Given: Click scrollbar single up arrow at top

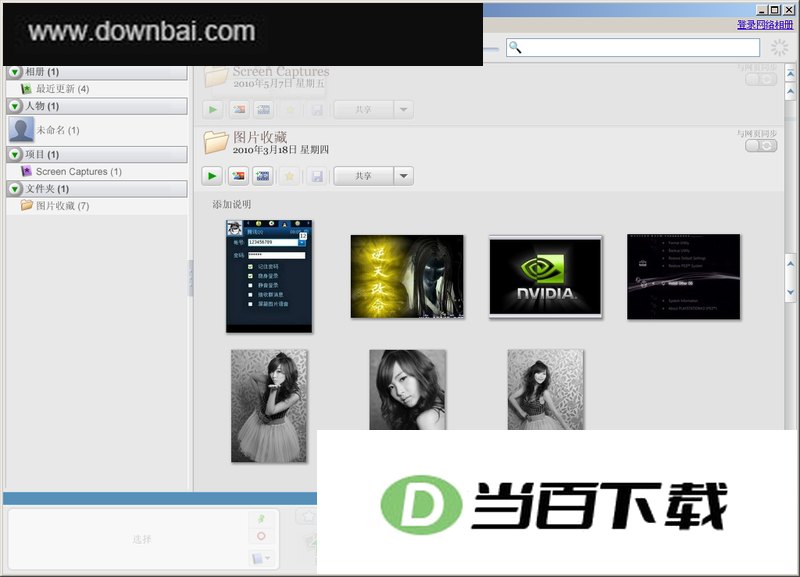Looking at the screenshot, I should [x=790, y=92].
